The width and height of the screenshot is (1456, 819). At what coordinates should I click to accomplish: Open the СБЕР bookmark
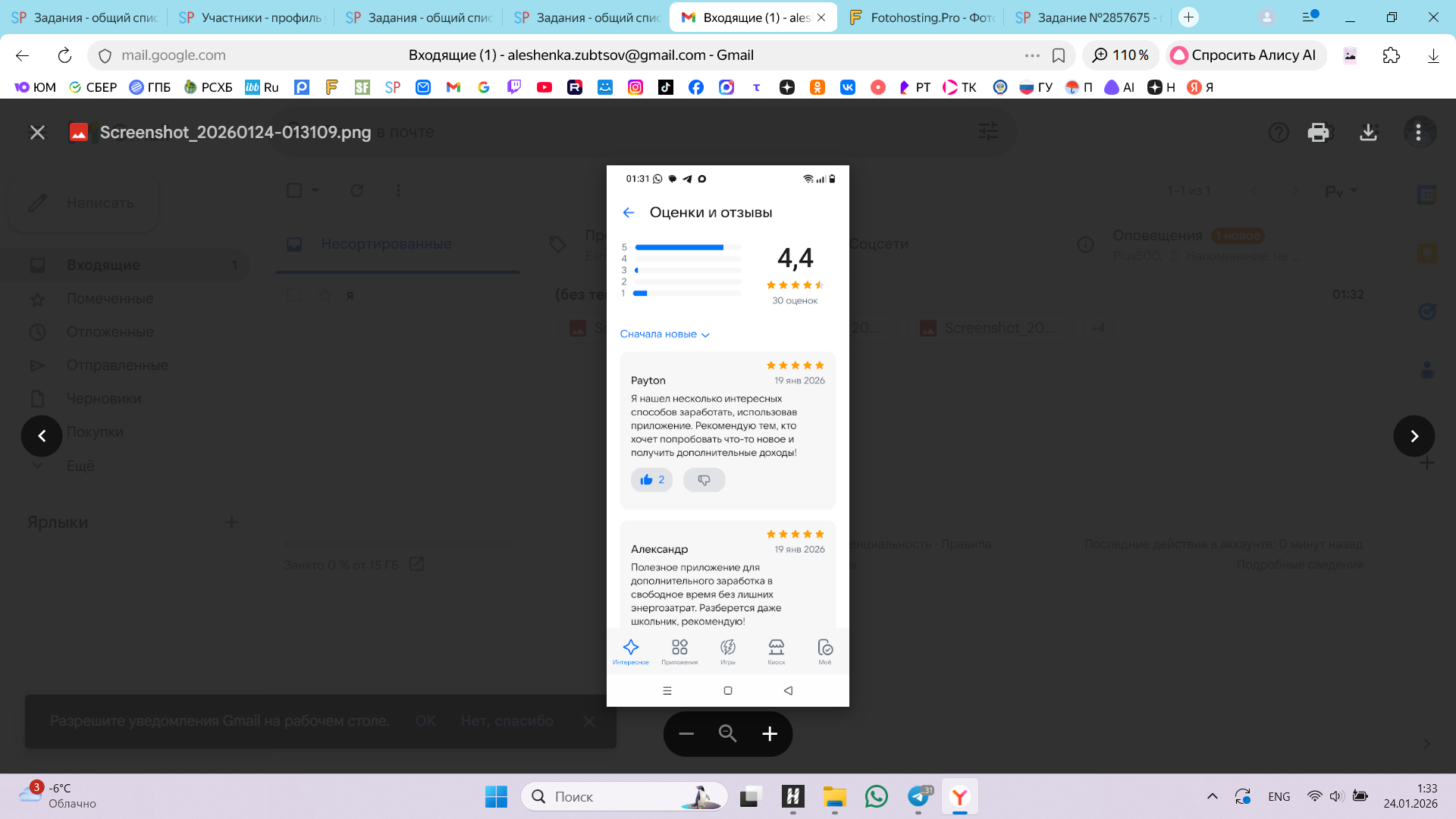(x=93, y=87)
